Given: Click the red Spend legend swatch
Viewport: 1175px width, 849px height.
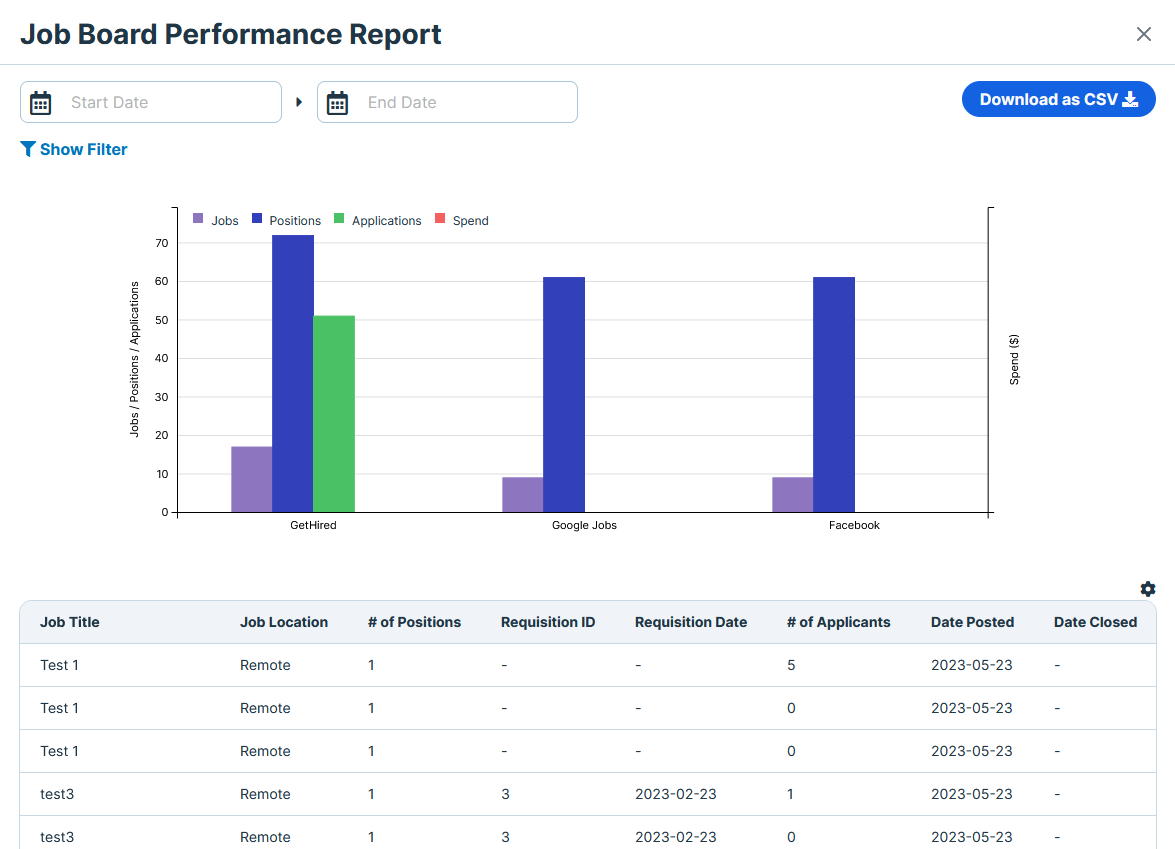Looking at the screenshot, I should (440, 219).
